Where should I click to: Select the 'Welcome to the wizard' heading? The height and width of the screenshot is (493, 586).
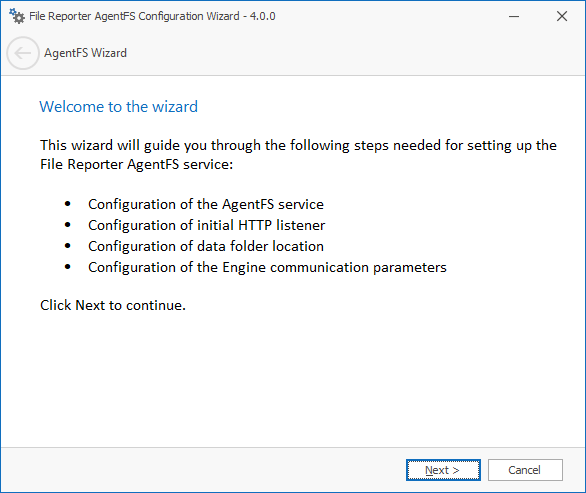point(118,107)
